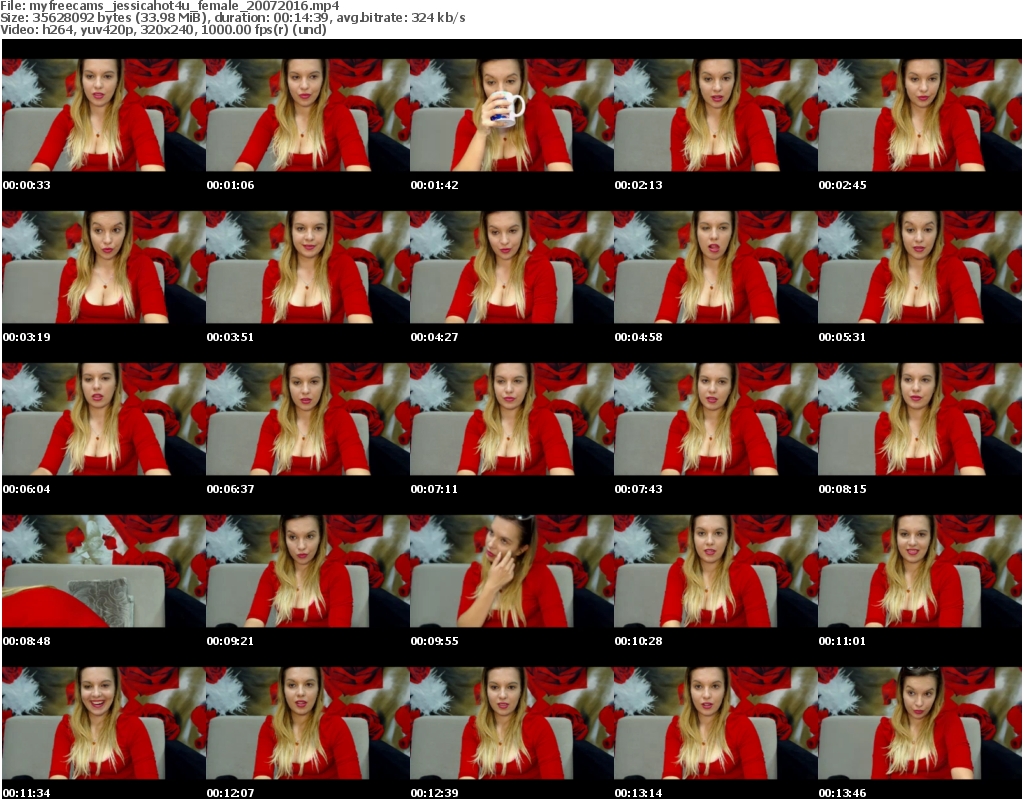1024x799 pixels.
Task: Click the 00:12:07 timestamp label
Action: [x=231, y=792]
